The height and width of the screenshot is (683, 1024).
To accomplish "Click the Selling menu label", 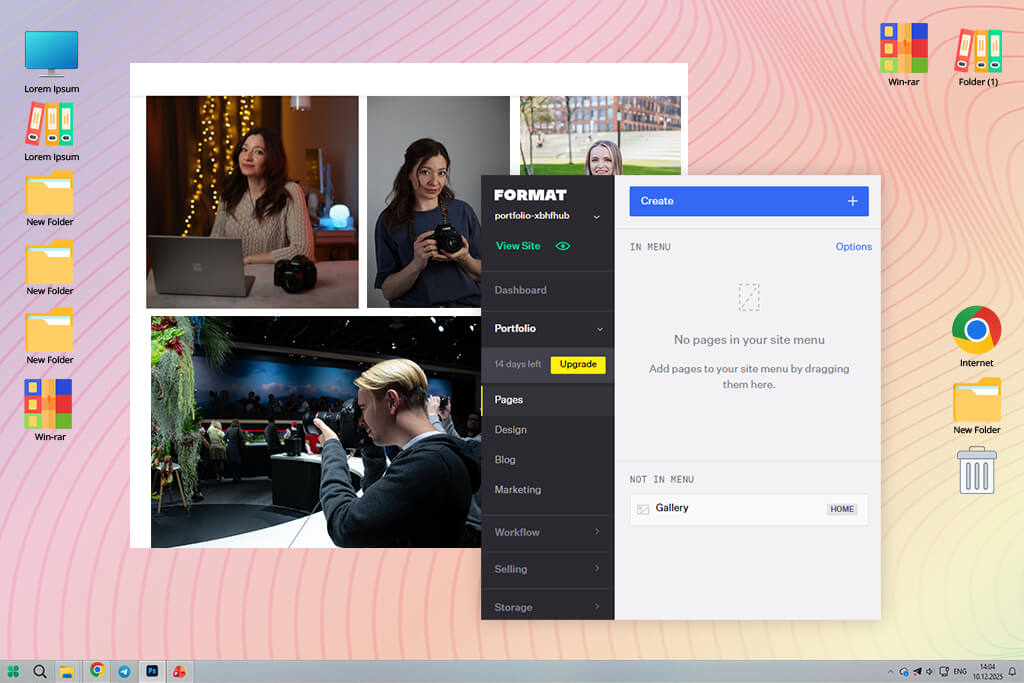I will click(511, 569).
